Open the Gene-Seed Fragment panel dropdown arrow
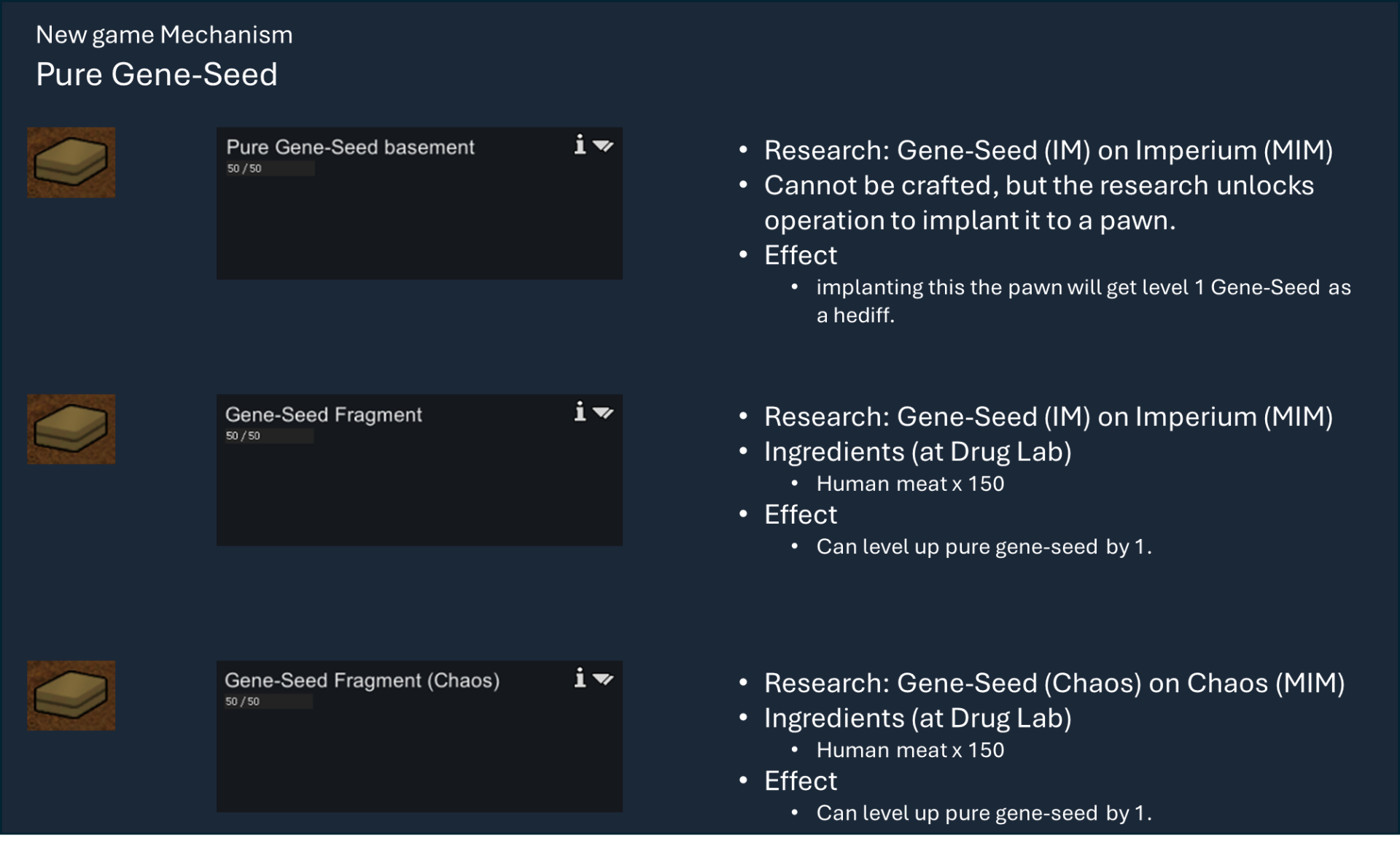The width and height of the screenshot is (1400, 841). point(603,413)
